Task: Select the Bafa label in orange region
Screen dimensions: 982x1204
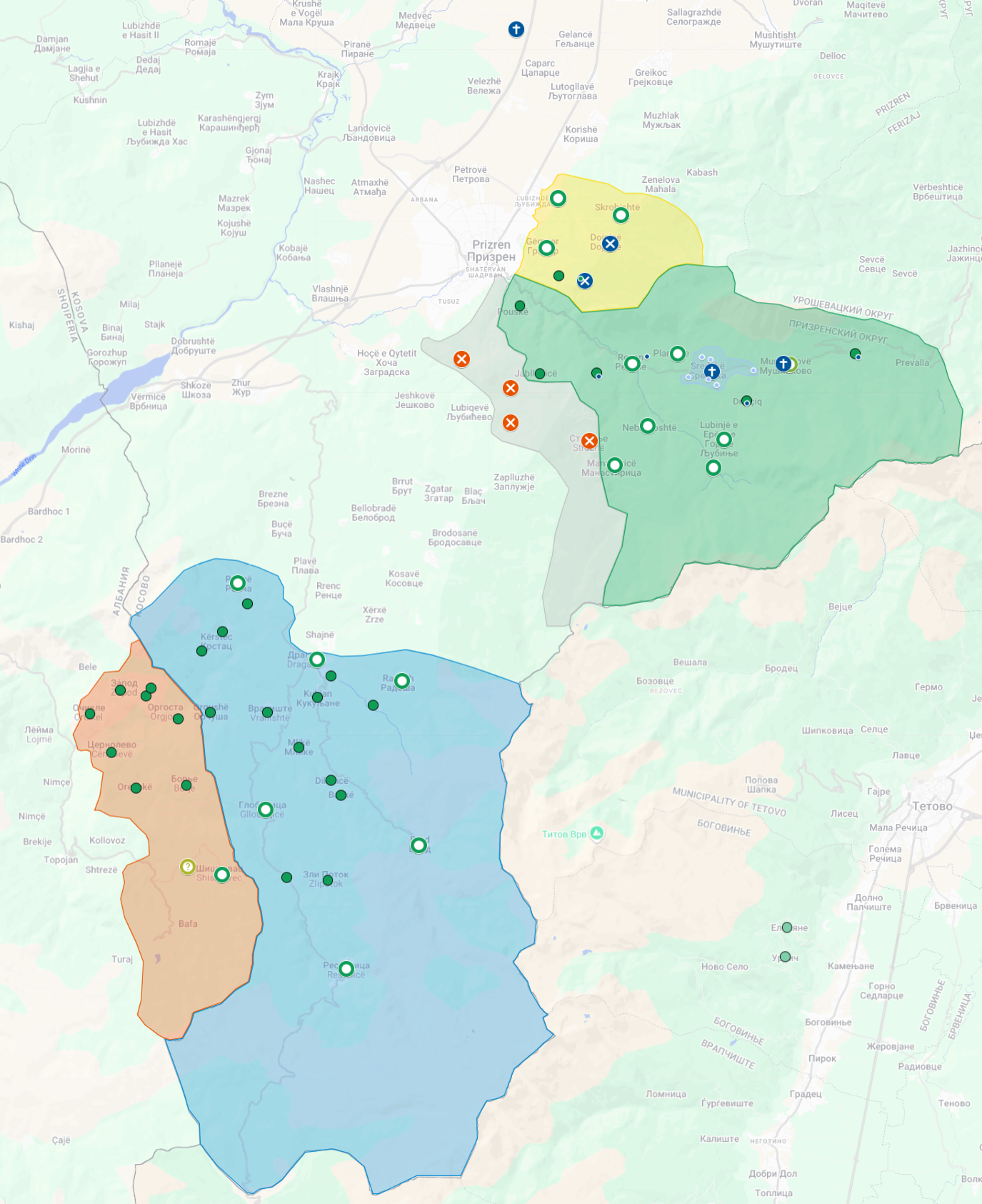Action: coord(188,924)
